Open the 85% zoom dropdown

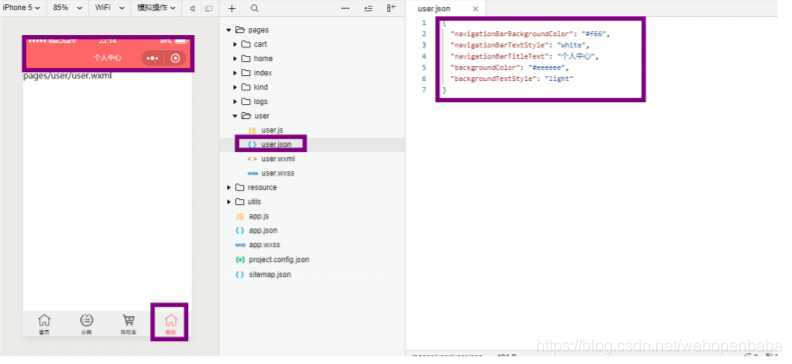[x=67, y=8]
